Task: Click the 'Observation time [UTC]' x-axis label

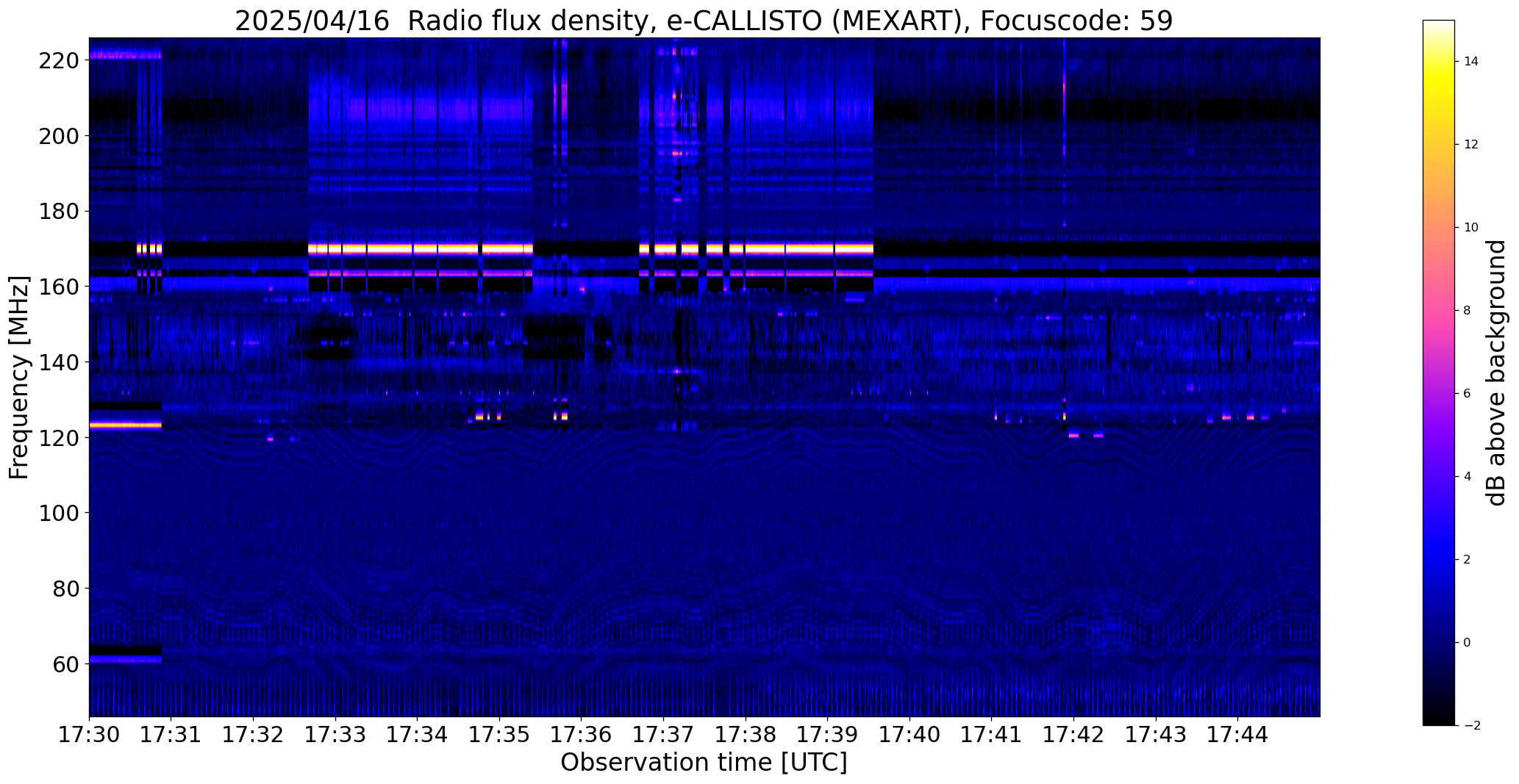Action: (704, 763)
